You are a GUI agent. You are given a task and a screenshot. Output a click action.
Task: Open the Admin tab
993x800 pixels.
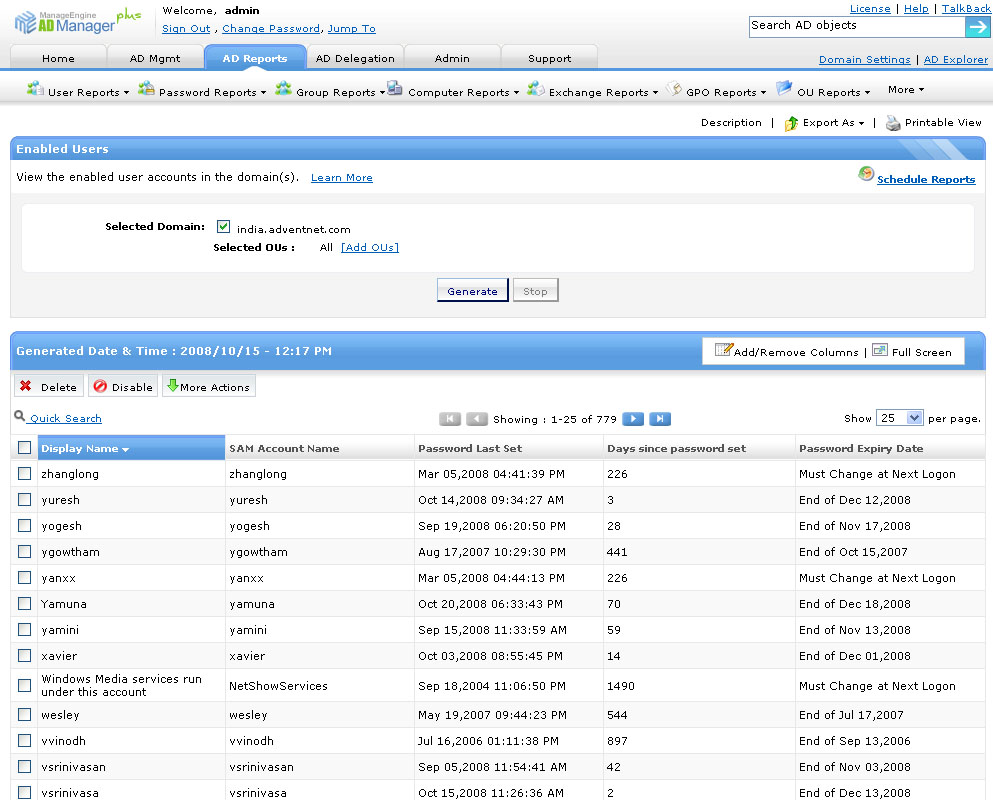[452, 58]
